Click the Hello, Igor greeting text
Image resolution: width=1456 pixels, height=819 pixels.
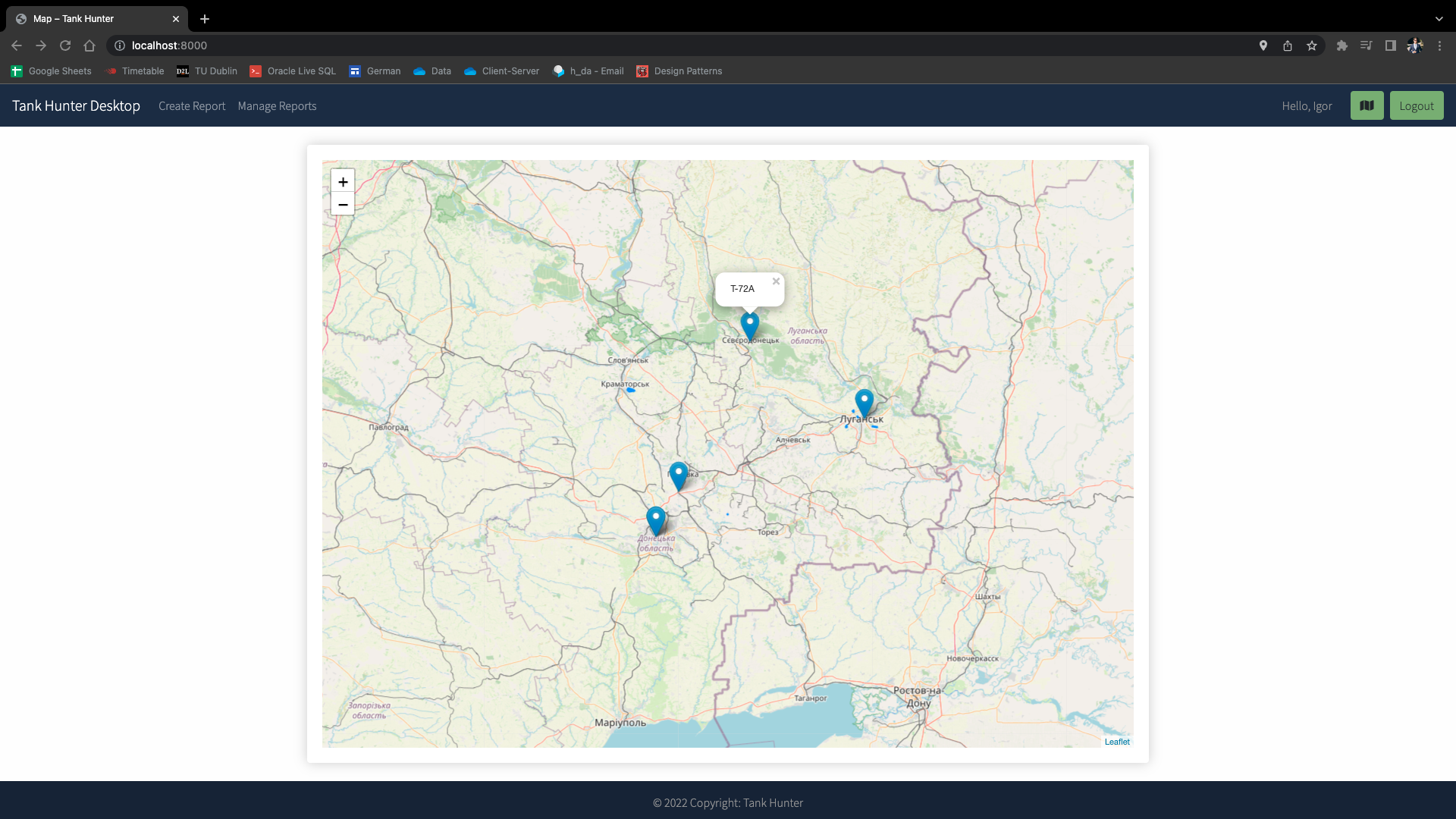(x=1307, y=106)
